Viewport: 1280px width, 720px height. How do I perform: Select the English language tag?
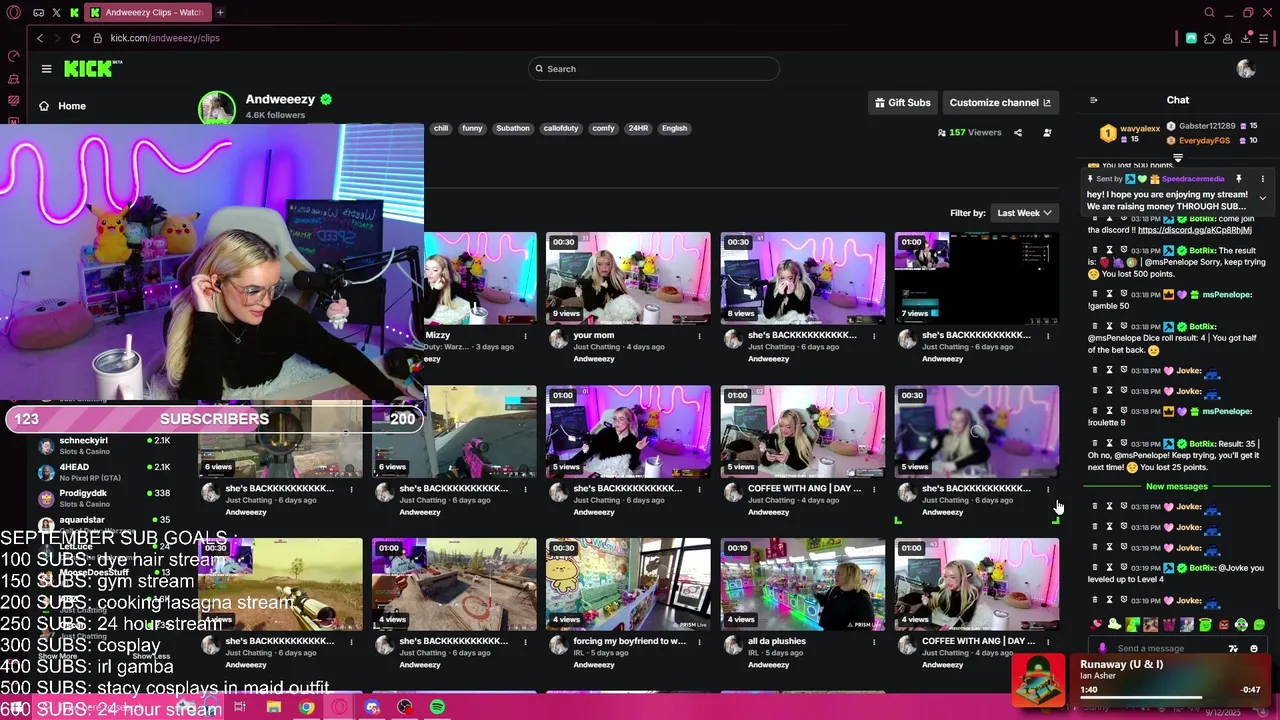[674, 128]
